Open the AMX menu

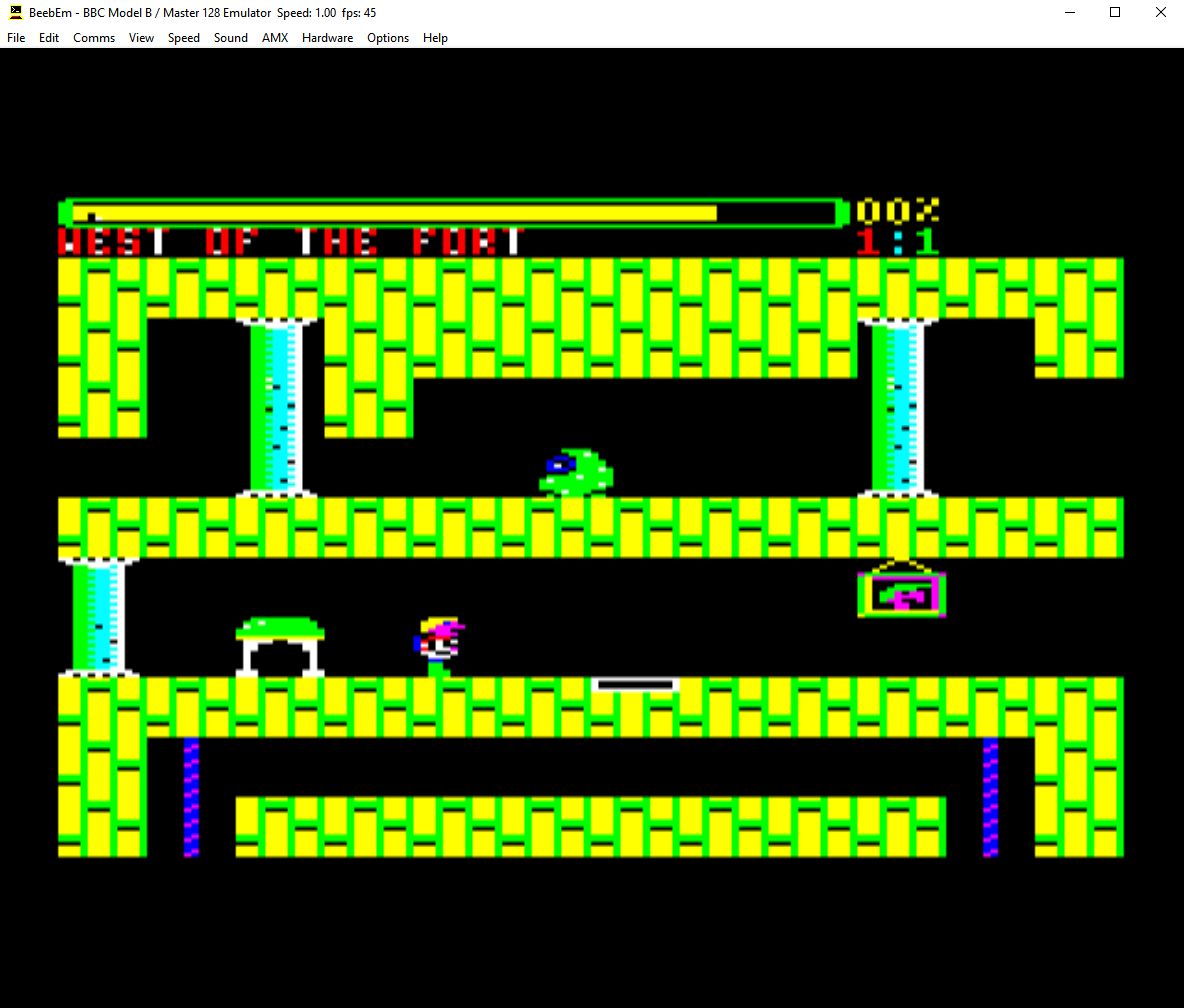click(274, 37)
